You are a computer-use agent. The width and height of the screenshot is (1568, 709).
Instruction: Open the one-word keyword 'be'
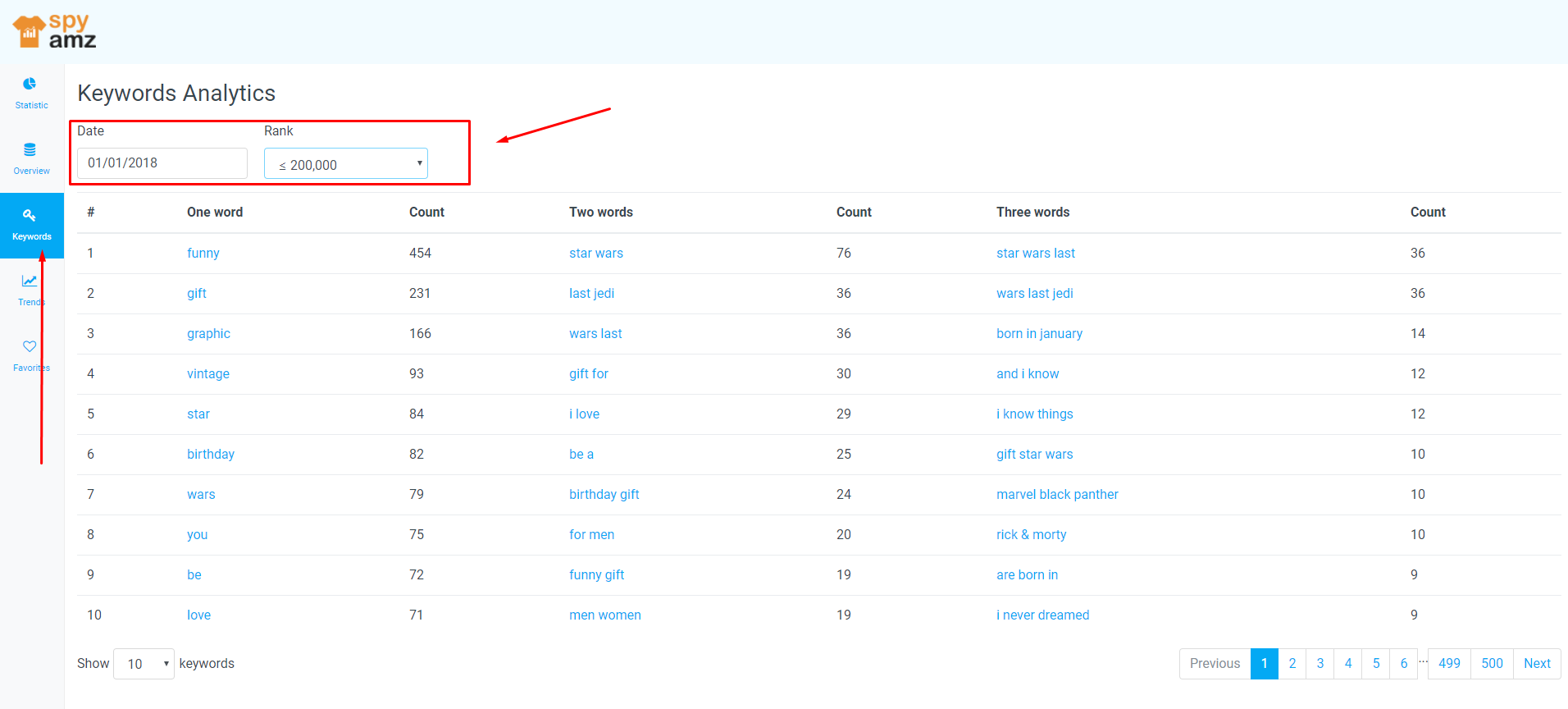(x=194, y=574)
